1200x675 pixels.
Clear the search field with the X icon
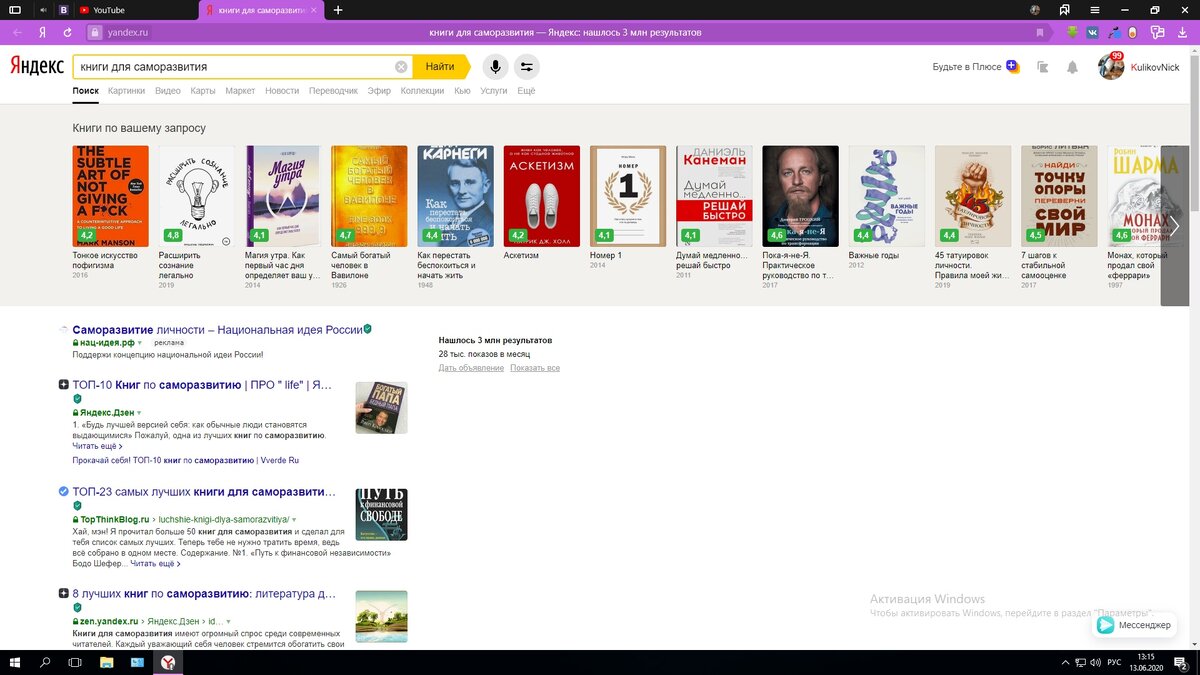click(x=401, y=67)
